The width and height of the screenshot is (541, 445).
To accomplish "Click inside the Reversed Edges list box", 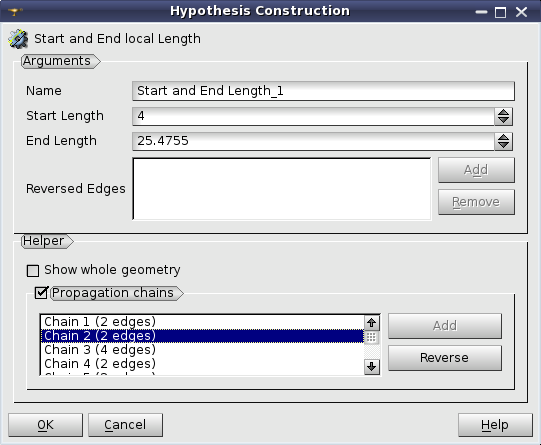I will [x=282, y=189].
